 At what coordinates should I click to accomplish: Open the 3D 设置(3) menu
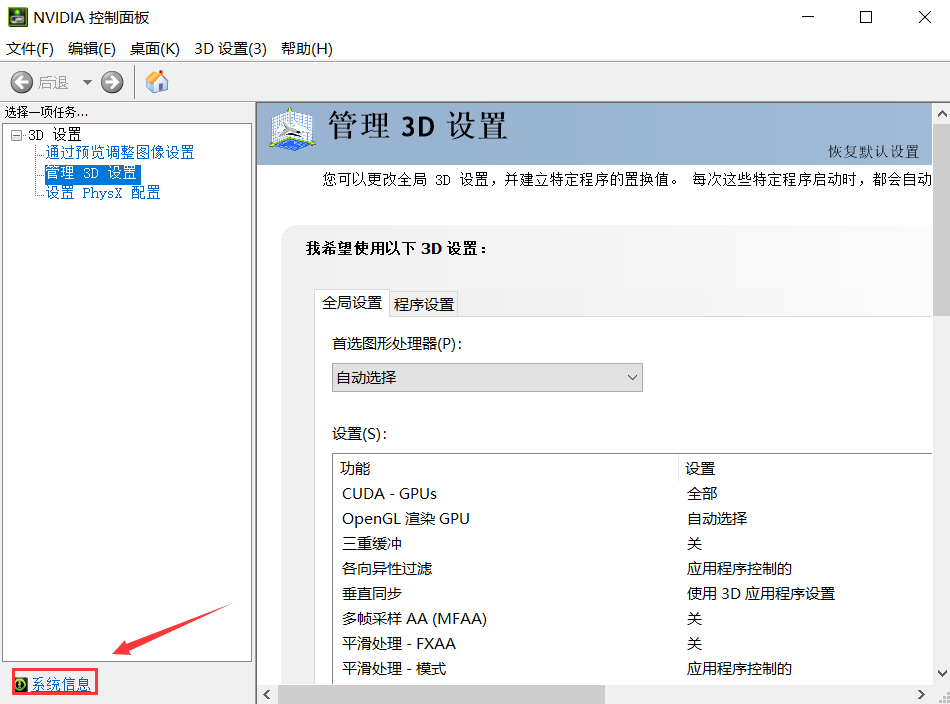[x=230, y=48]
